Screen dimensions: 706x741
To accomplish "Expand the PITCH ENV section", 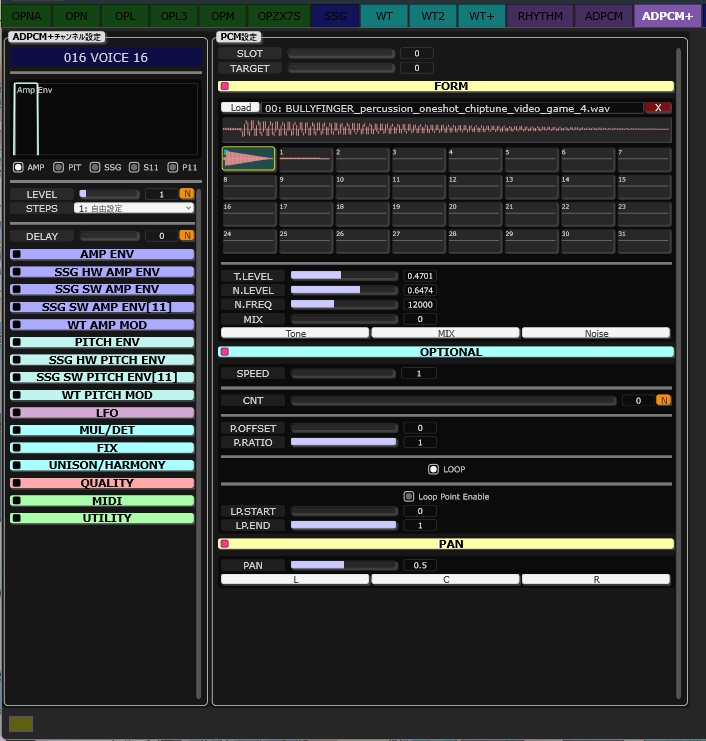I will pyautogui.click(x=102, y=342).
